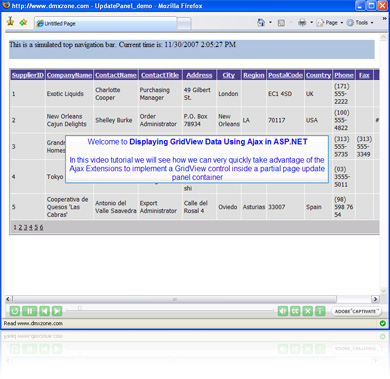Click the Home icon in toolbar

[x=261, y=22]
